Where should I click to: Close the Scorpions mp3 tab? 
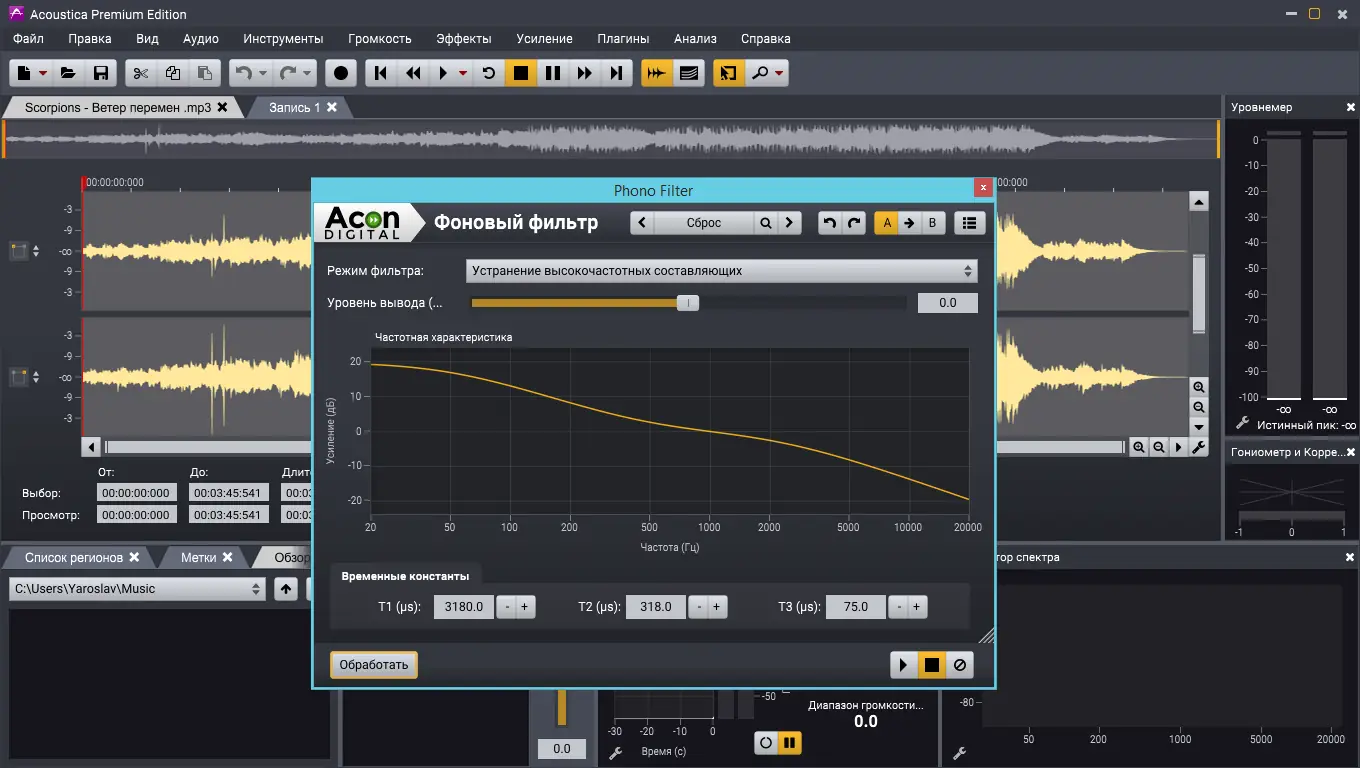point(222,107)
